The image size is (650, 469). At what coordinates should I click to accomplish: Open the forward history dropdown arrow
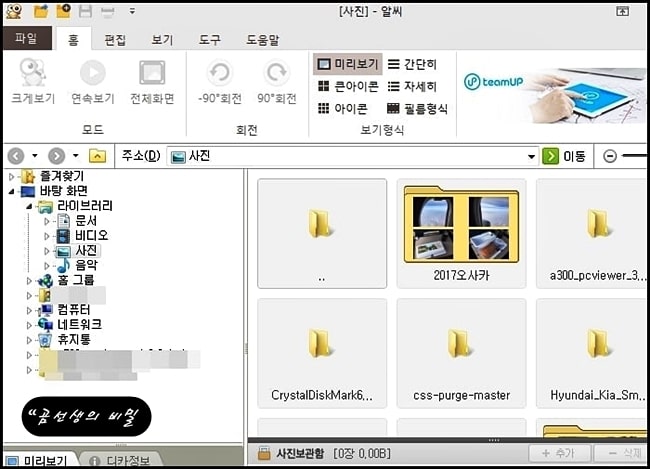click(x=75, y=156)
